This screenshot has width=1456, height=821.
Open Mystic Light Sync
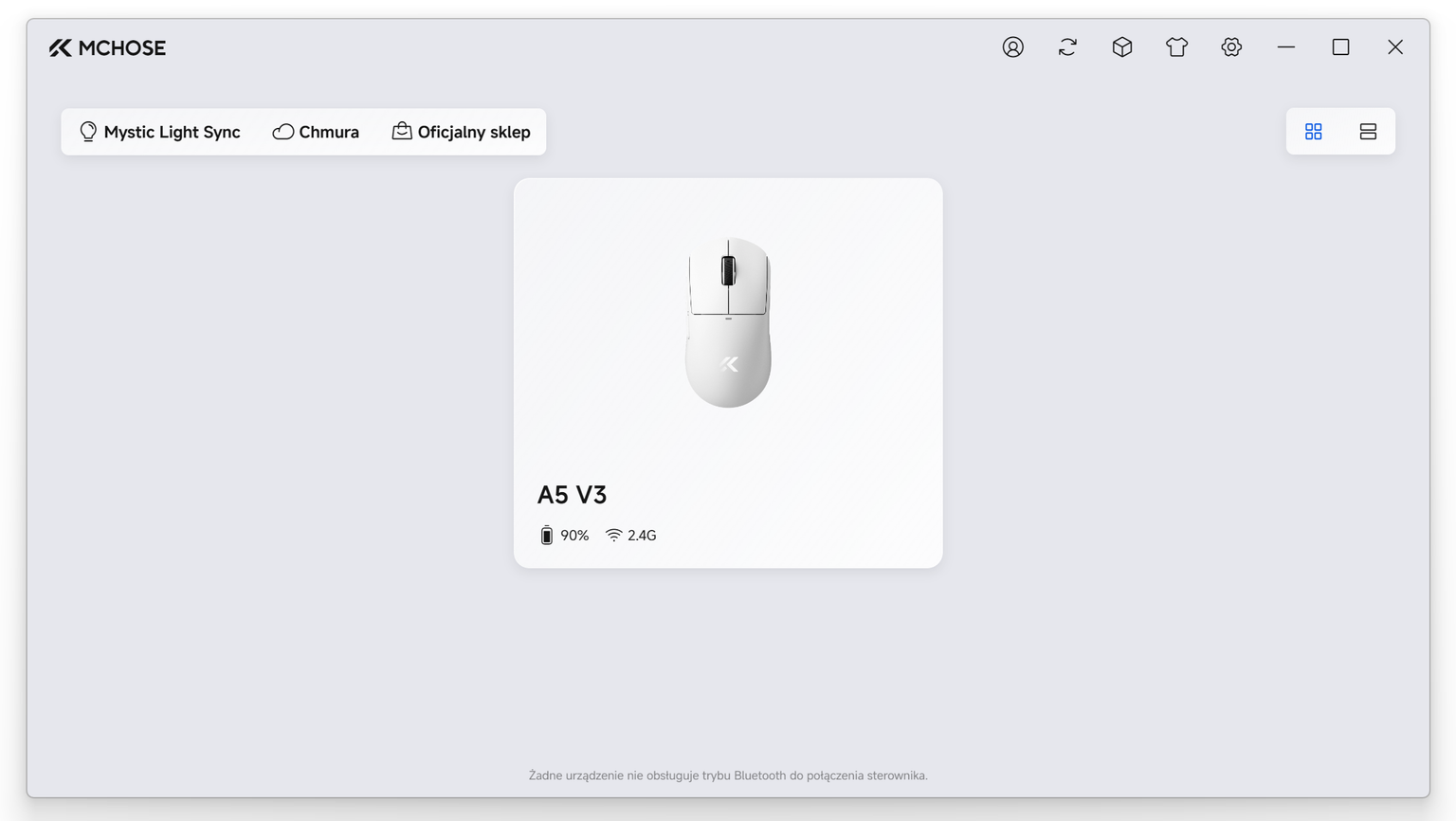coord(159,132)
